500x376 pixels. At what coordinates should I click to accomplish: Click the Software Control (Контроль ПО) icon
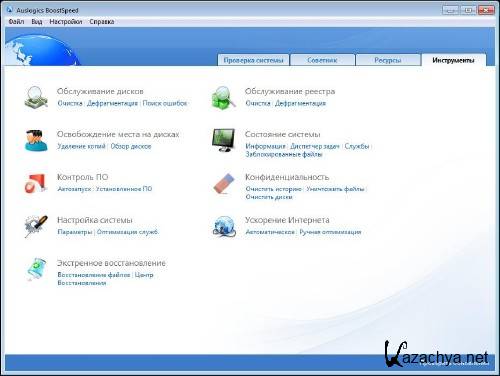coord(36,183)
